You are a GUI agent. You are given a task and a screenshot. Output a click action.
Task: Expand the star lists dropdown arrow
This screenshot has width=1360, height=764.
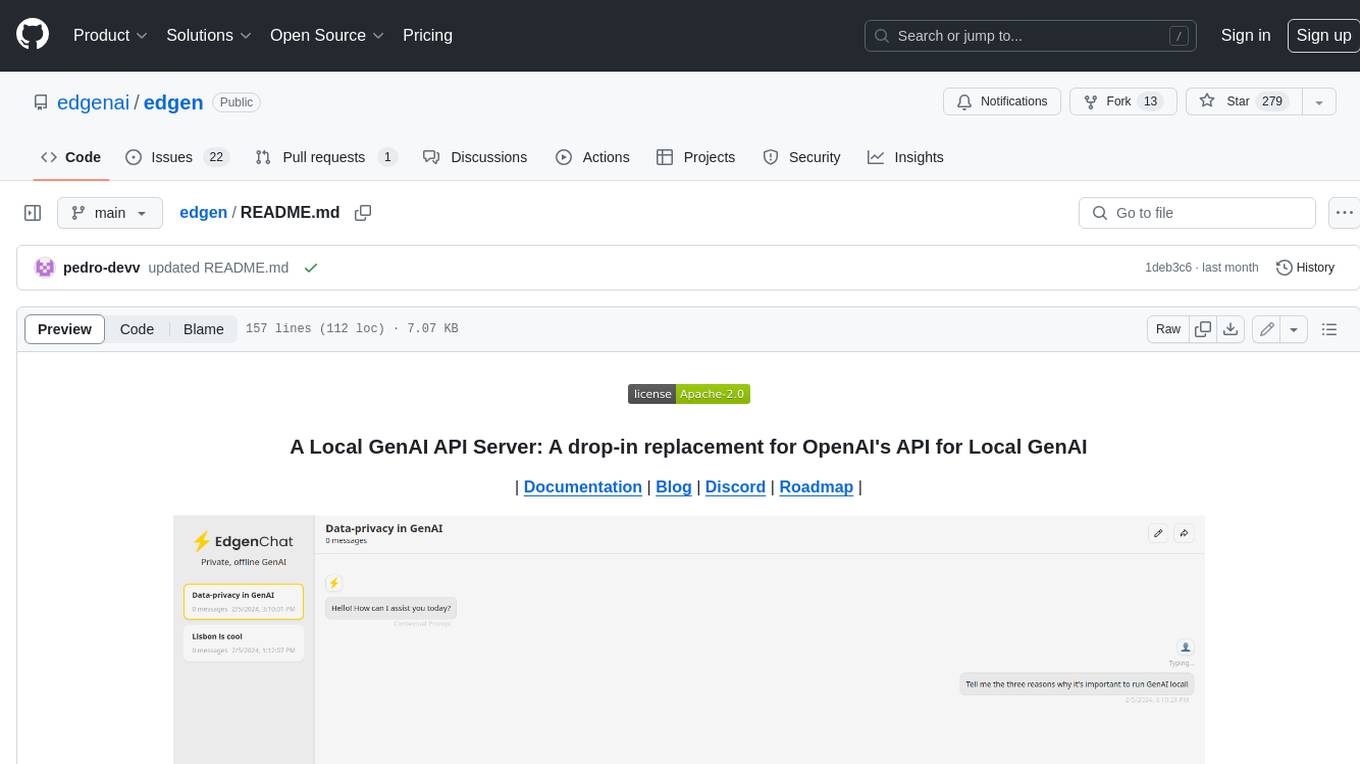tap(1319, 101)
